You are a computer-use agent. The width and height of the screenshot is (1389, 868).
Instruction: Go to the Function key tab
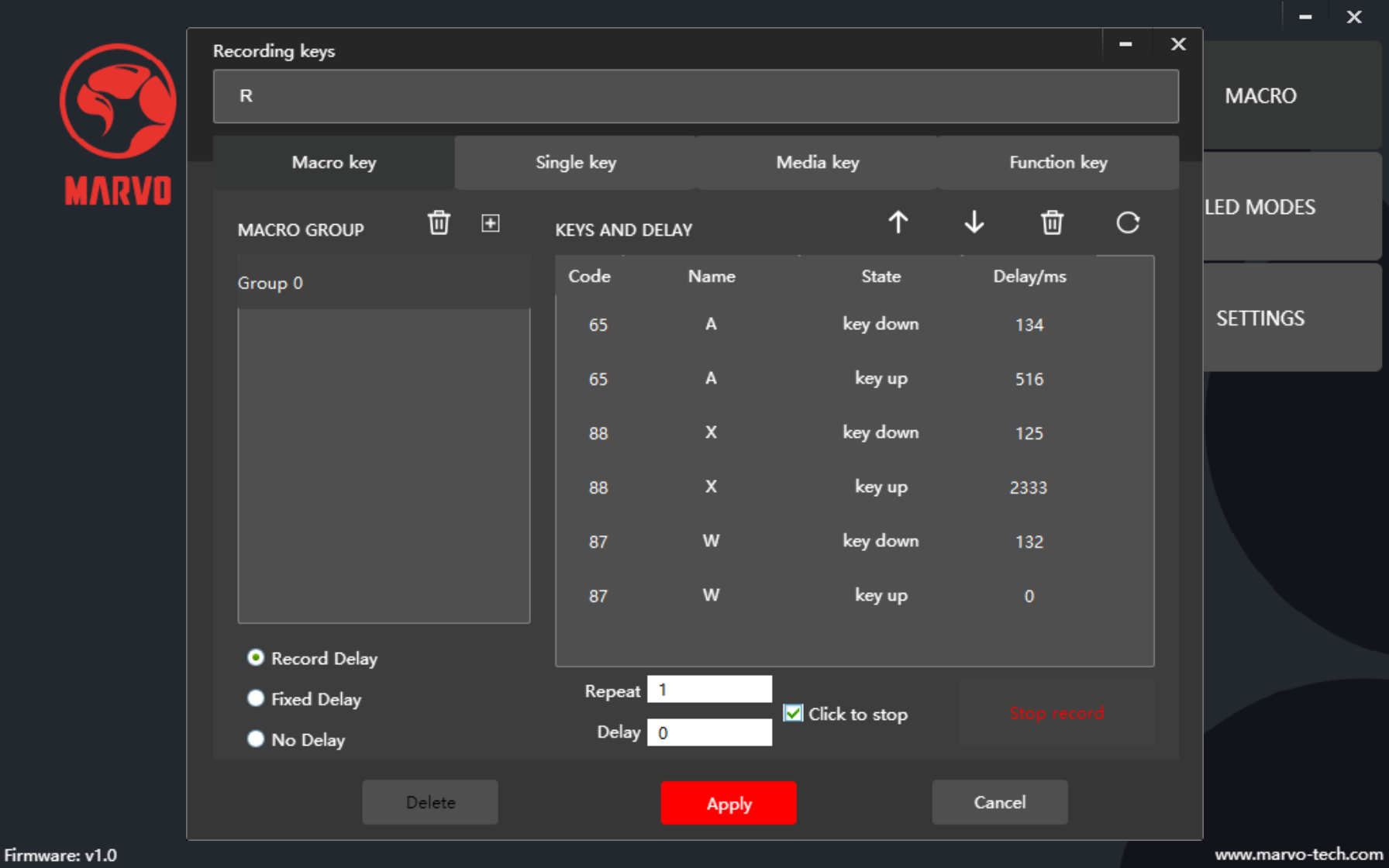pos(1057,163)
